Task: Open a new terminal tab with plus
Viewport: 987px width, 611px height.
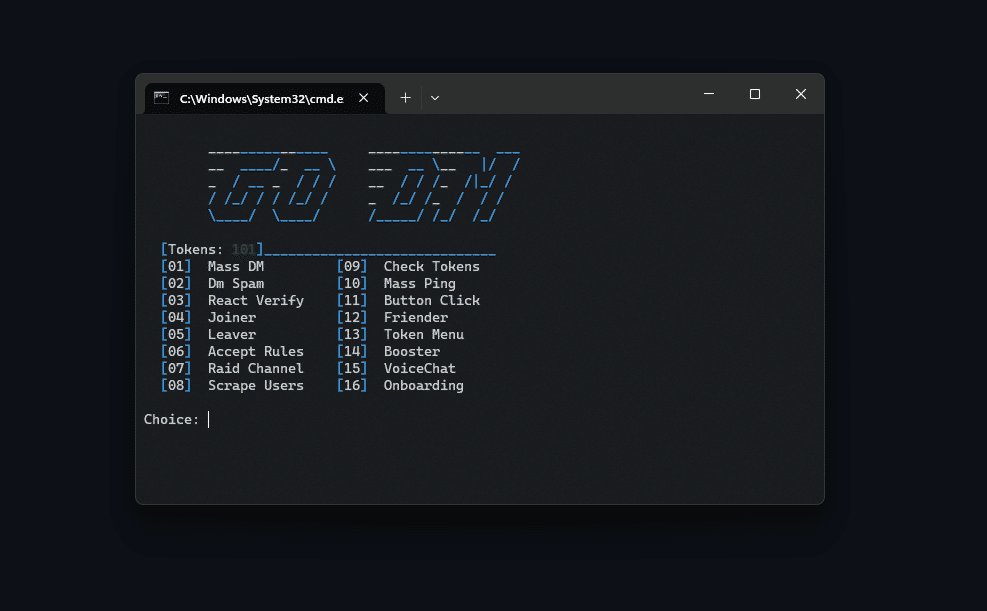Action: pos(405,98)
